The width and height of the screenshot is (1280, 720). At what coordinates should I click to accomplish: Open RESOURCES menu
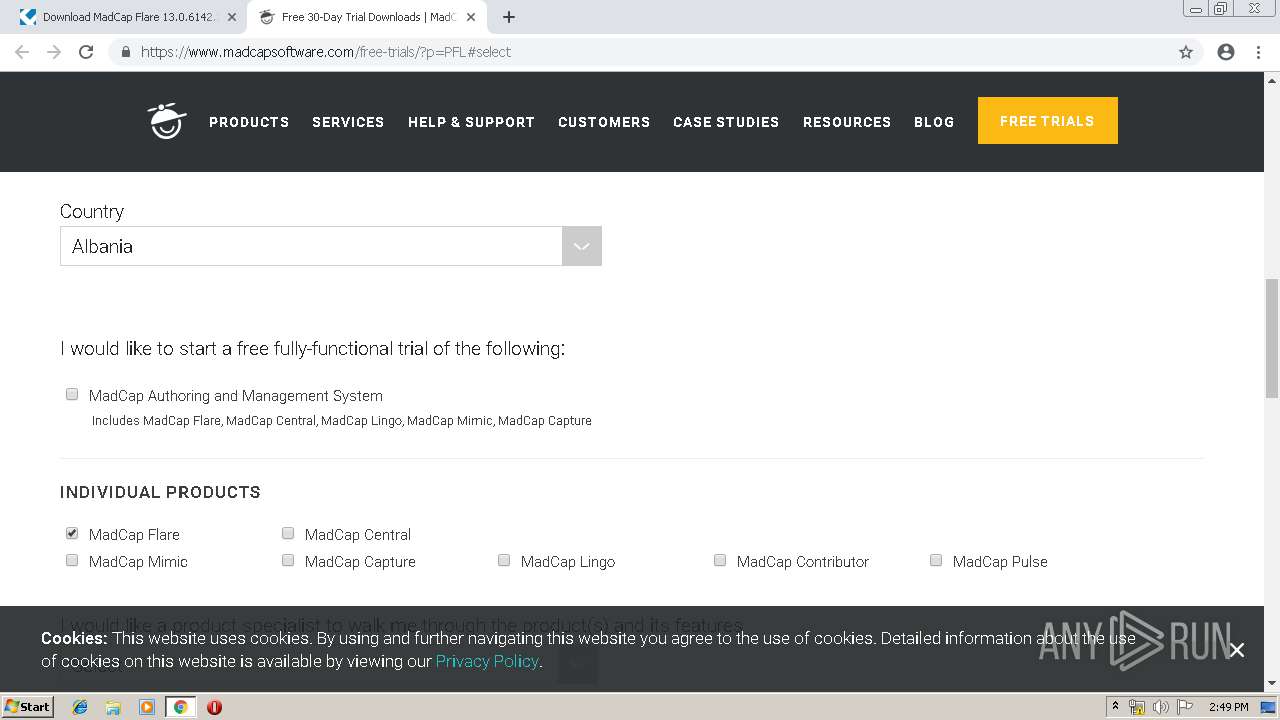pyautogui.click(x=847, y=122)
